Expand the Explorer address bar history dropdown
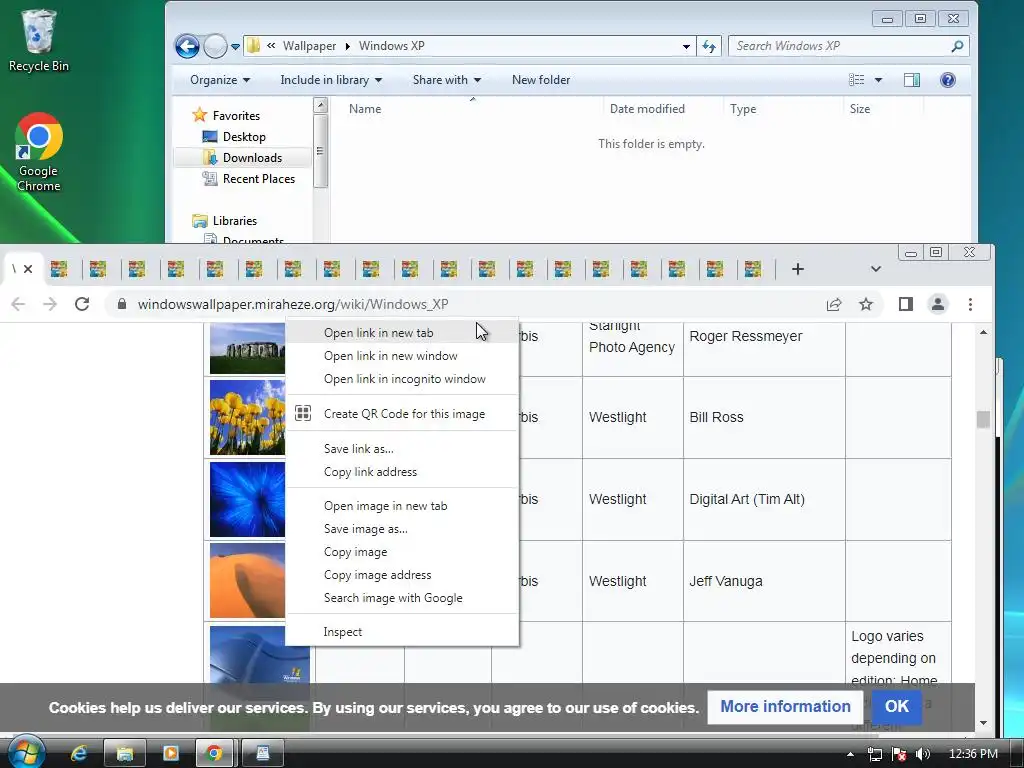Viewport: 1024px width, 768px height. pyautogui.click(x=686, y=46)
